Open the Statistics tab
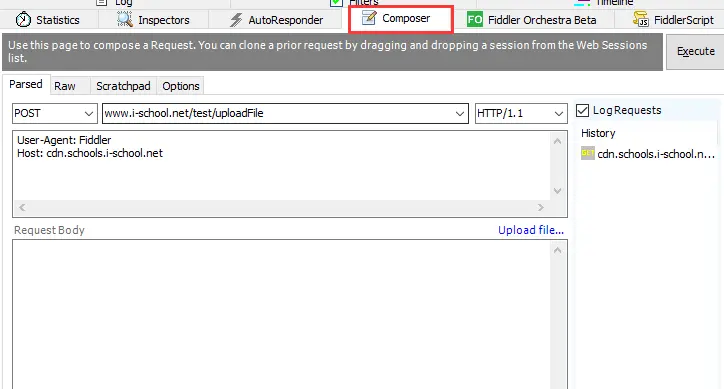This screenshot has height=389, width=724. click(x=48, y=20)
